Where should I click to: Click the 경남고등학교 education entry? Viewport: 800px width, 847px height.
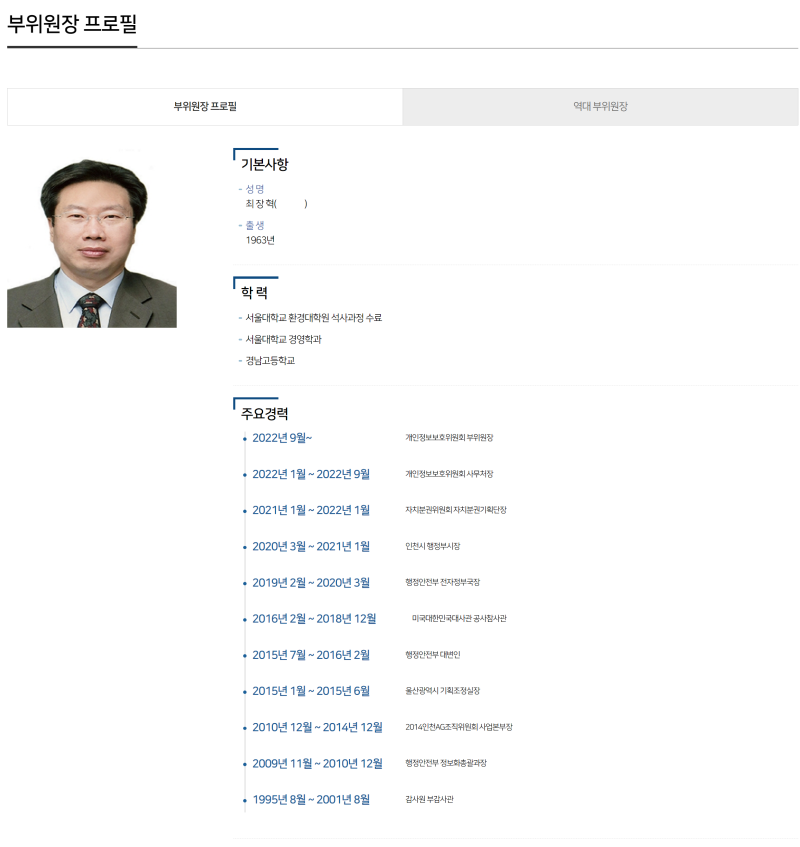pyautogui.click(x=270, y=361)
